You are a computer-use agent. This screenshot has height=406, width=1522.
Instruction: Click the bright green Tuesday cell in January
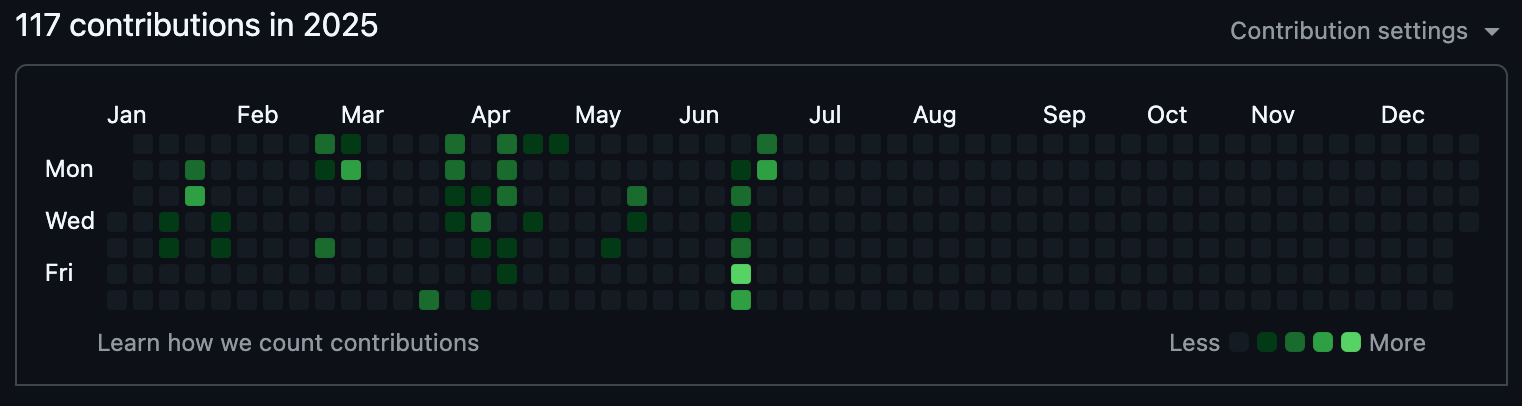[195, 195]
